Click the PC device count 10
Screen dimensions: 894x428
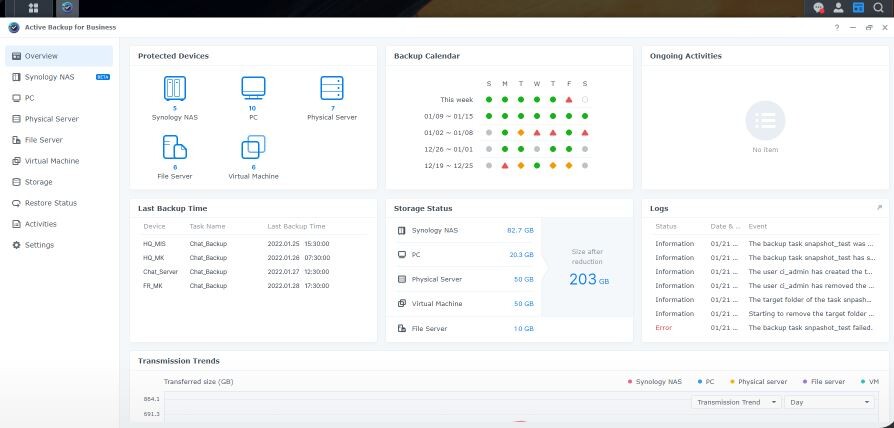point(253,108)
